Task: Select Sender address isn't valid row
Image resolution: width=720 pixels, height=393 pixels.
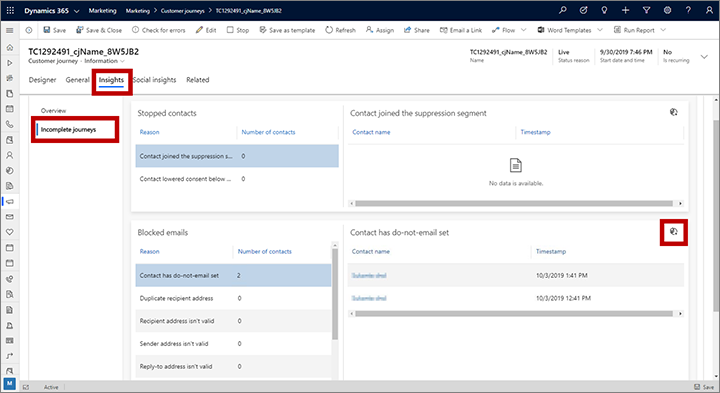Action: tap(233, 343)
